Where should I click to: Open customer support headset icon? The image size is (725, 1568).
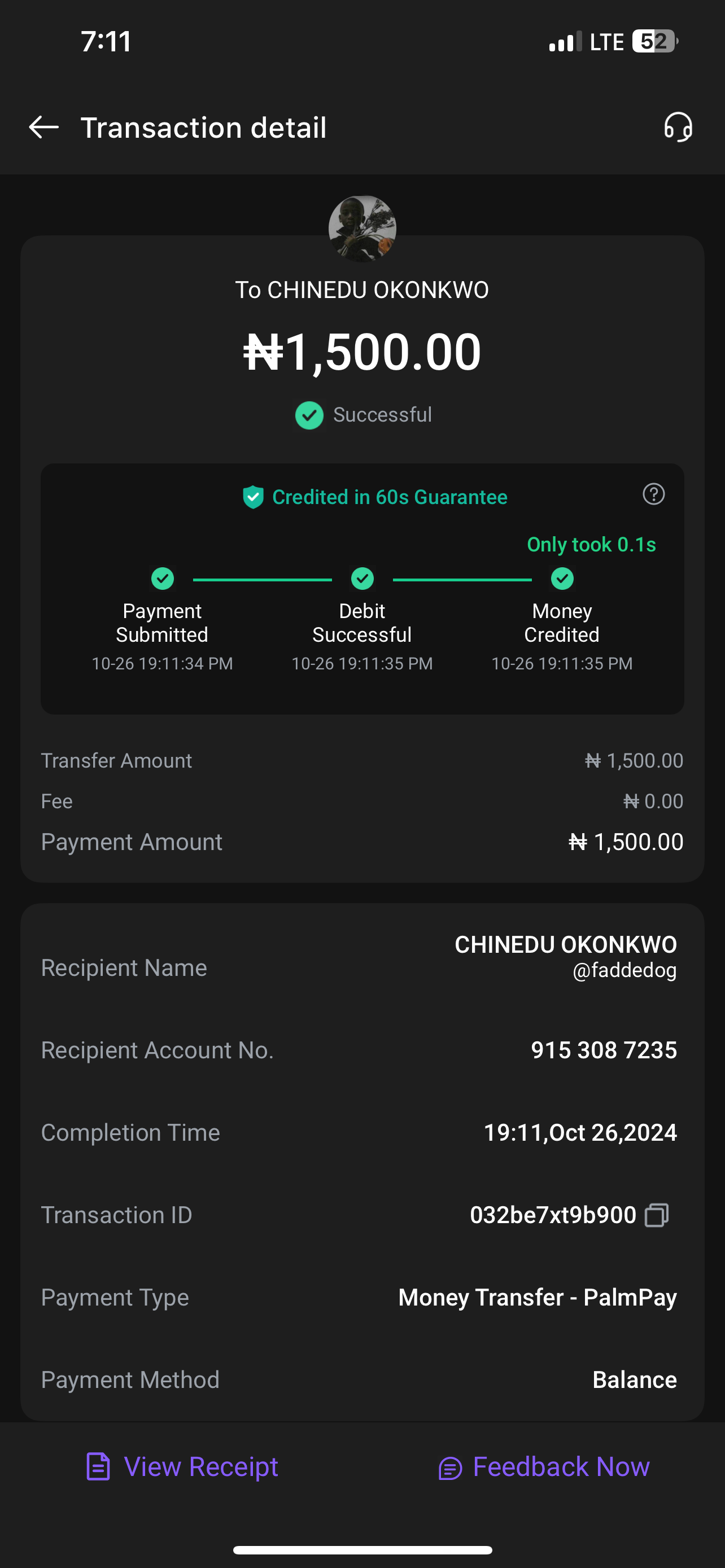(678, 127)
